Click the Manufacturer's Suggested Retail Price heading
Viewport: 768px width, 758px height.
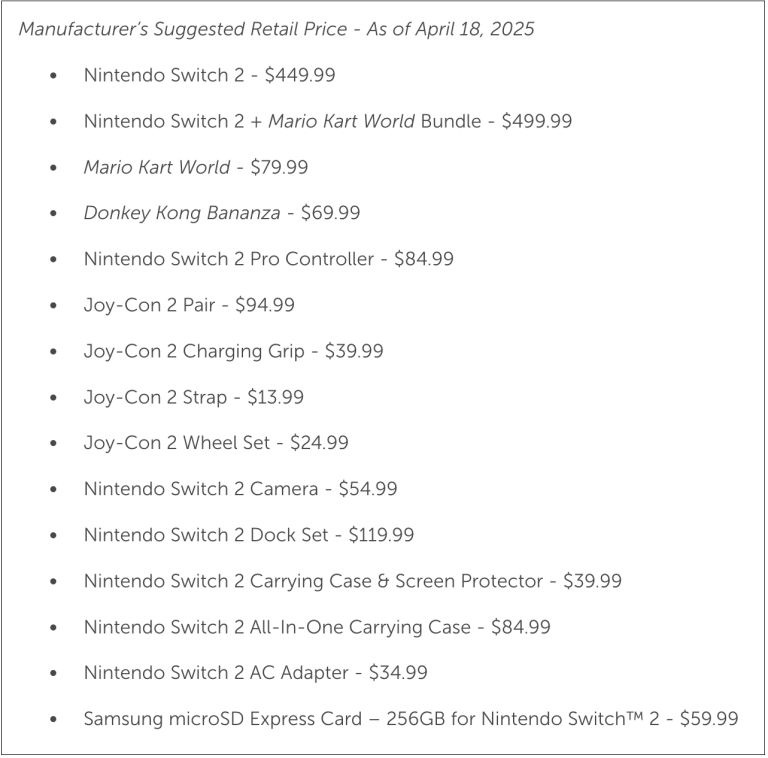click(276, 29)
